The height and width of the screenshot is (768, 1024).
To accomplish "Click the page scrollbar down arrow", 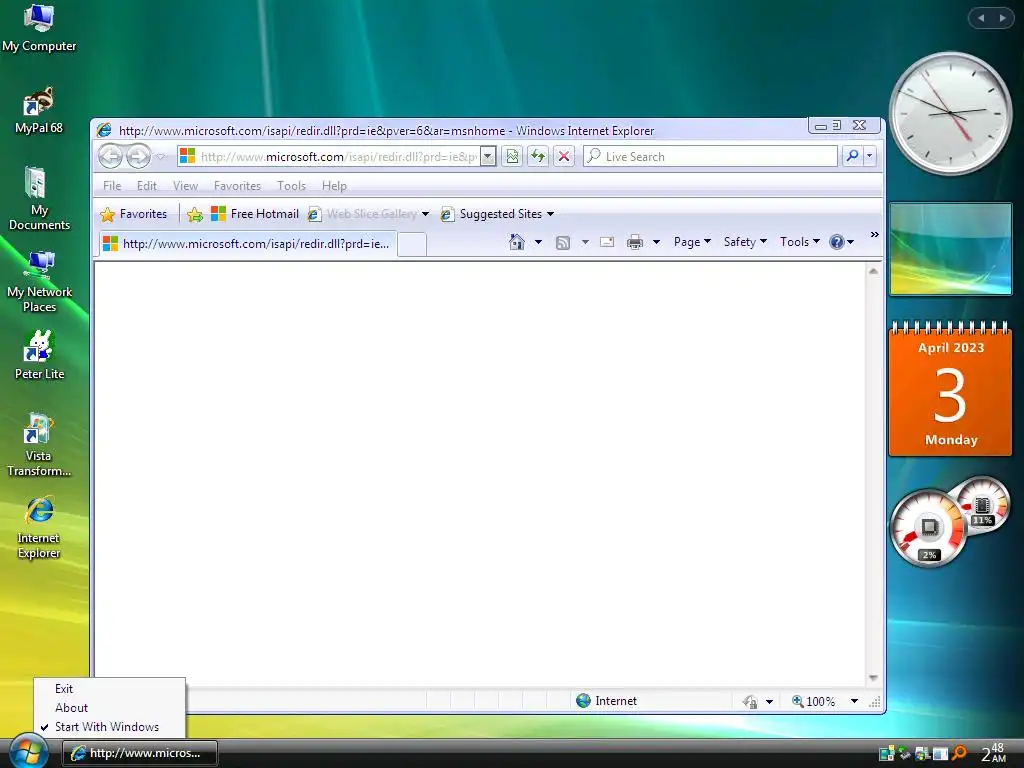I will point(873,678).
